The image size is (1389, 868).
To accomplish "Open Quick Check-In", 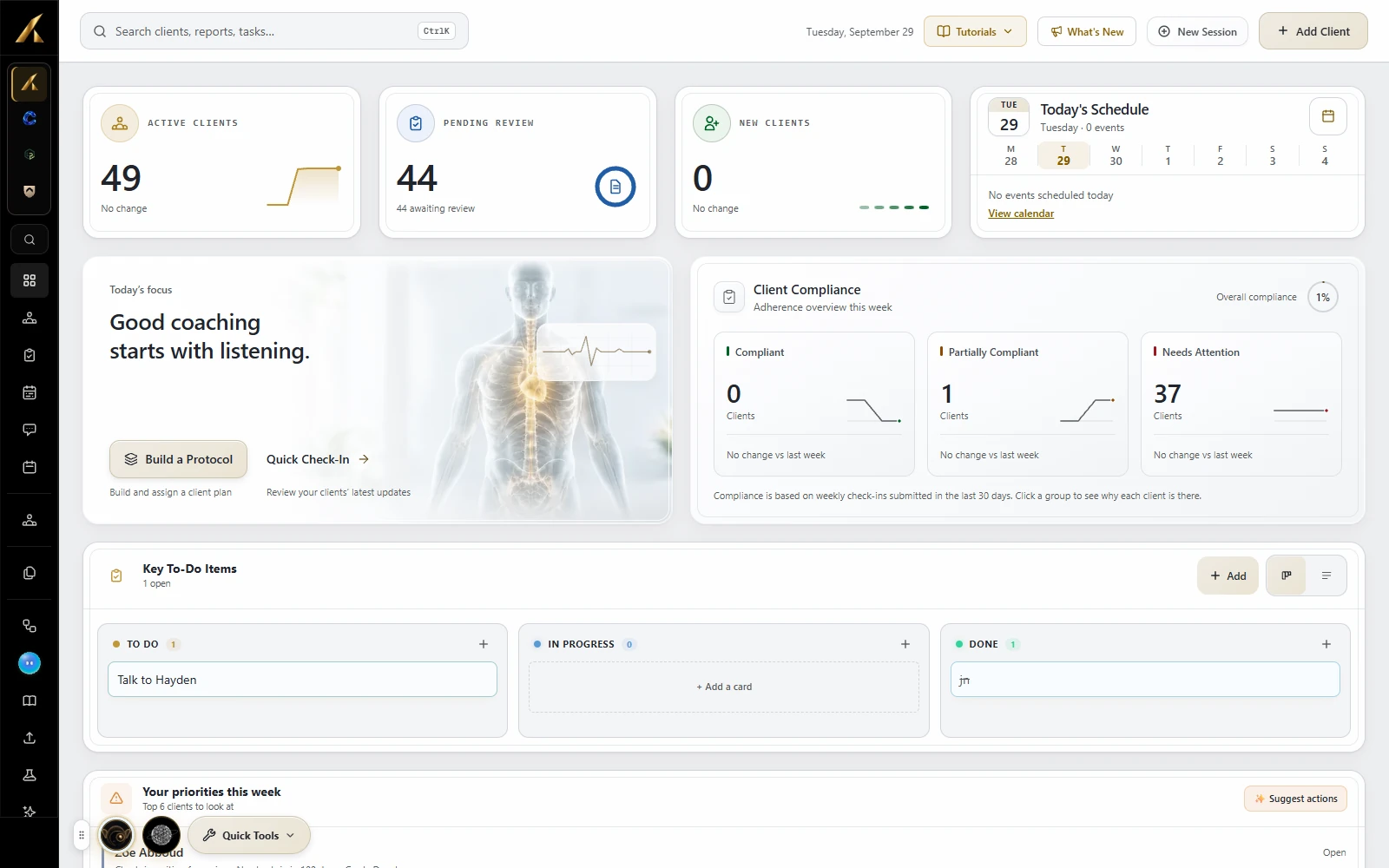I will [318, 459].
